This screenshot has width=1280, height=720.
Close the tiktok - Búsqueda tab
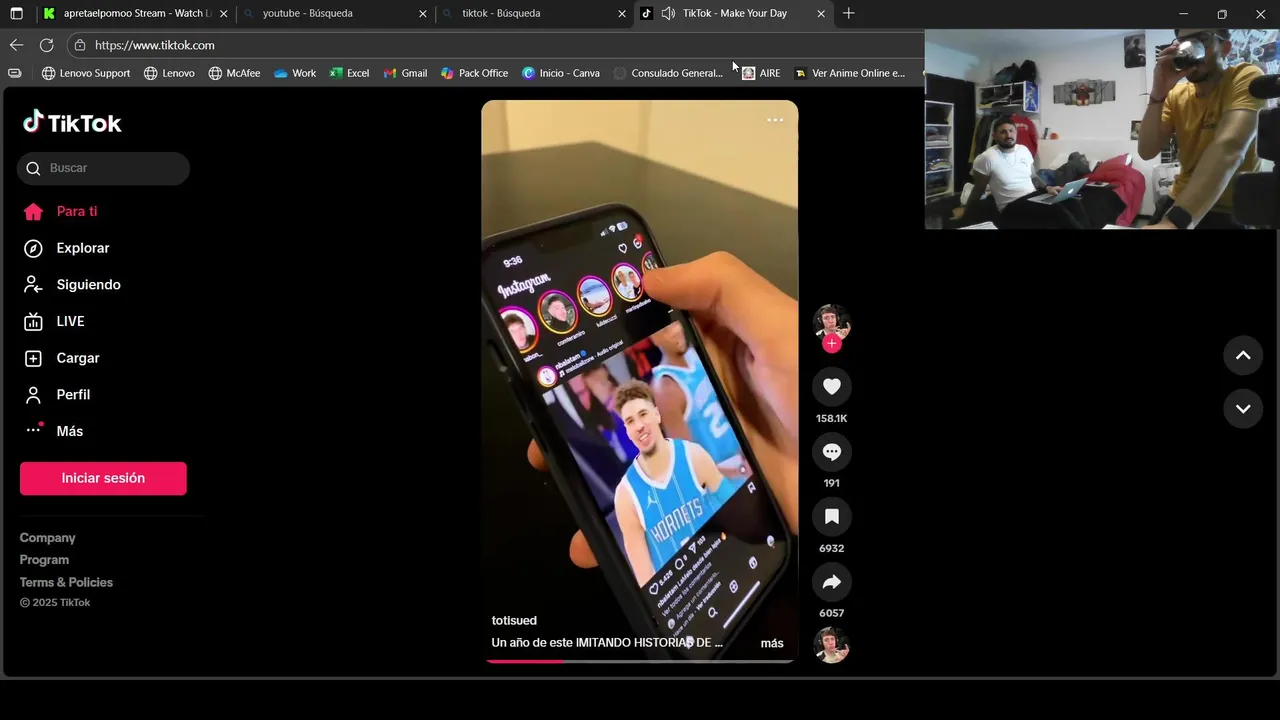pyautogui.click(x=622, y=14)
